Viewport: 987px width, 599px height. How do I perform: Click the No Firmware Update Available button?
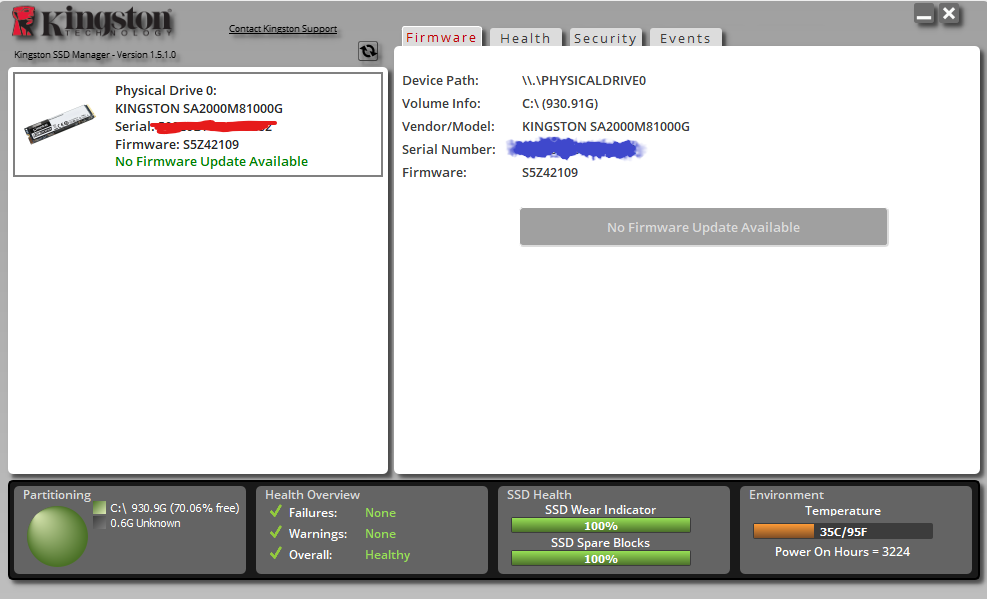[x=704, y=227]
